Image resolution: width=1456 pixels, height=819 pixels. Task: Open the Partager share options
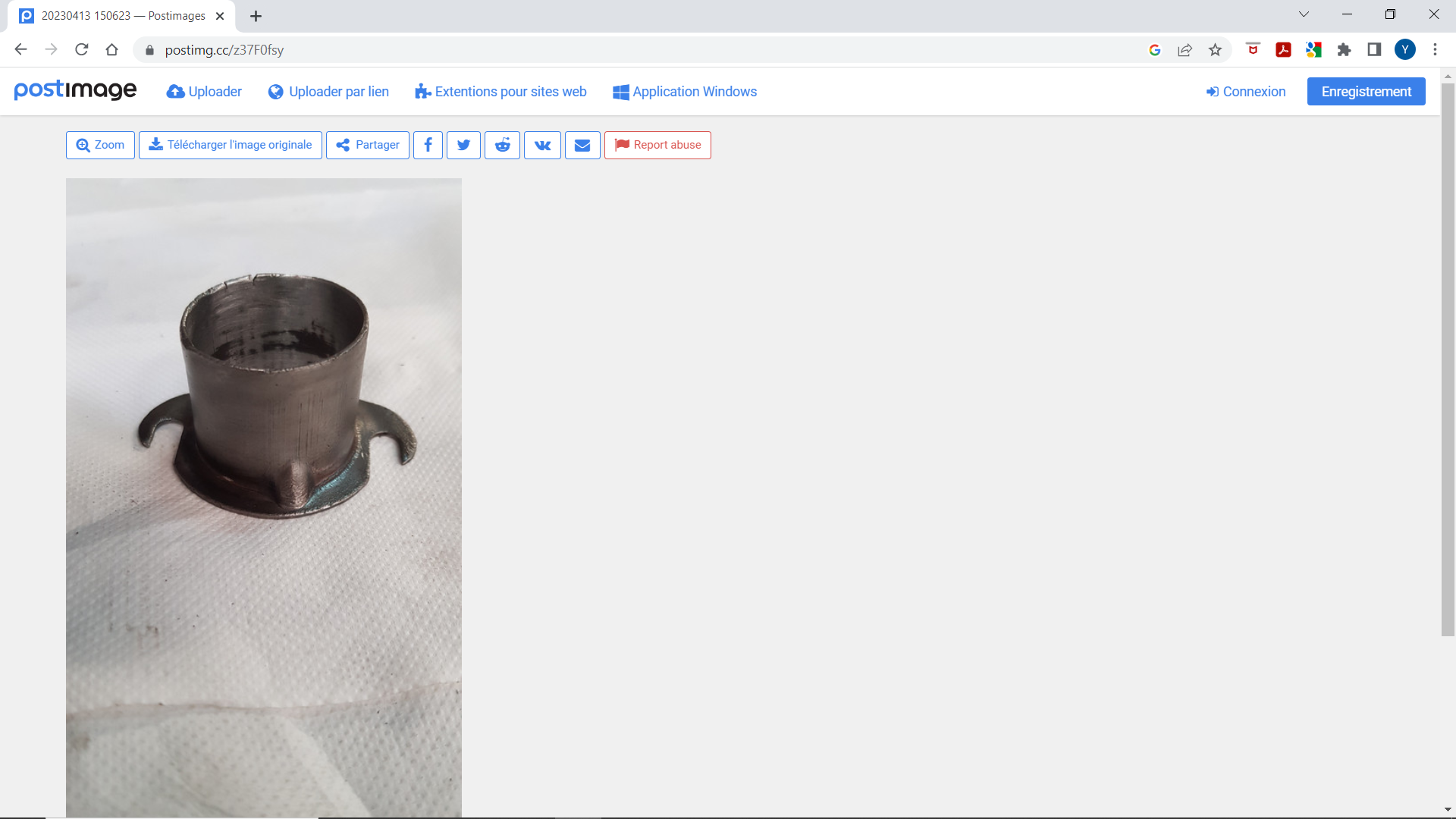pos(368,145)
